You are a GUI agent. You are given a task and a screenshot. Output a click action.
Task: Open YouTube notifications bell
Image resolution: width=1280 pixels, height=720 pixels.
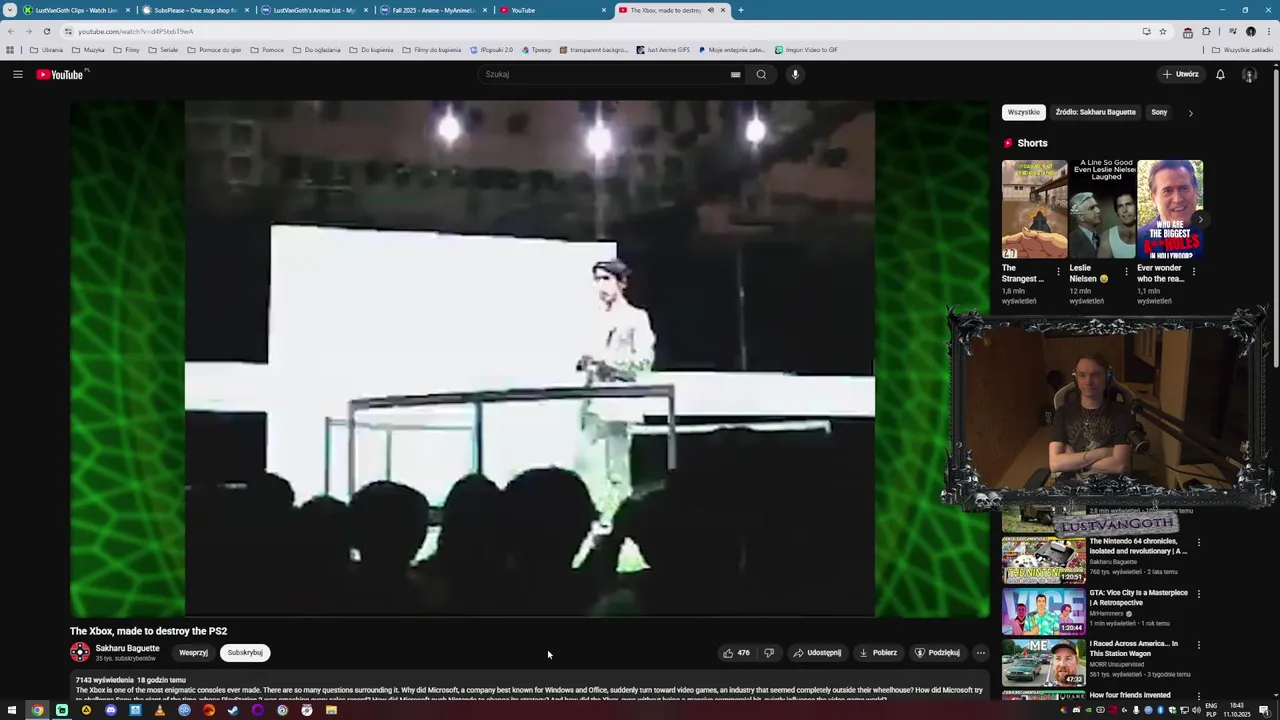click(1220, 74)
